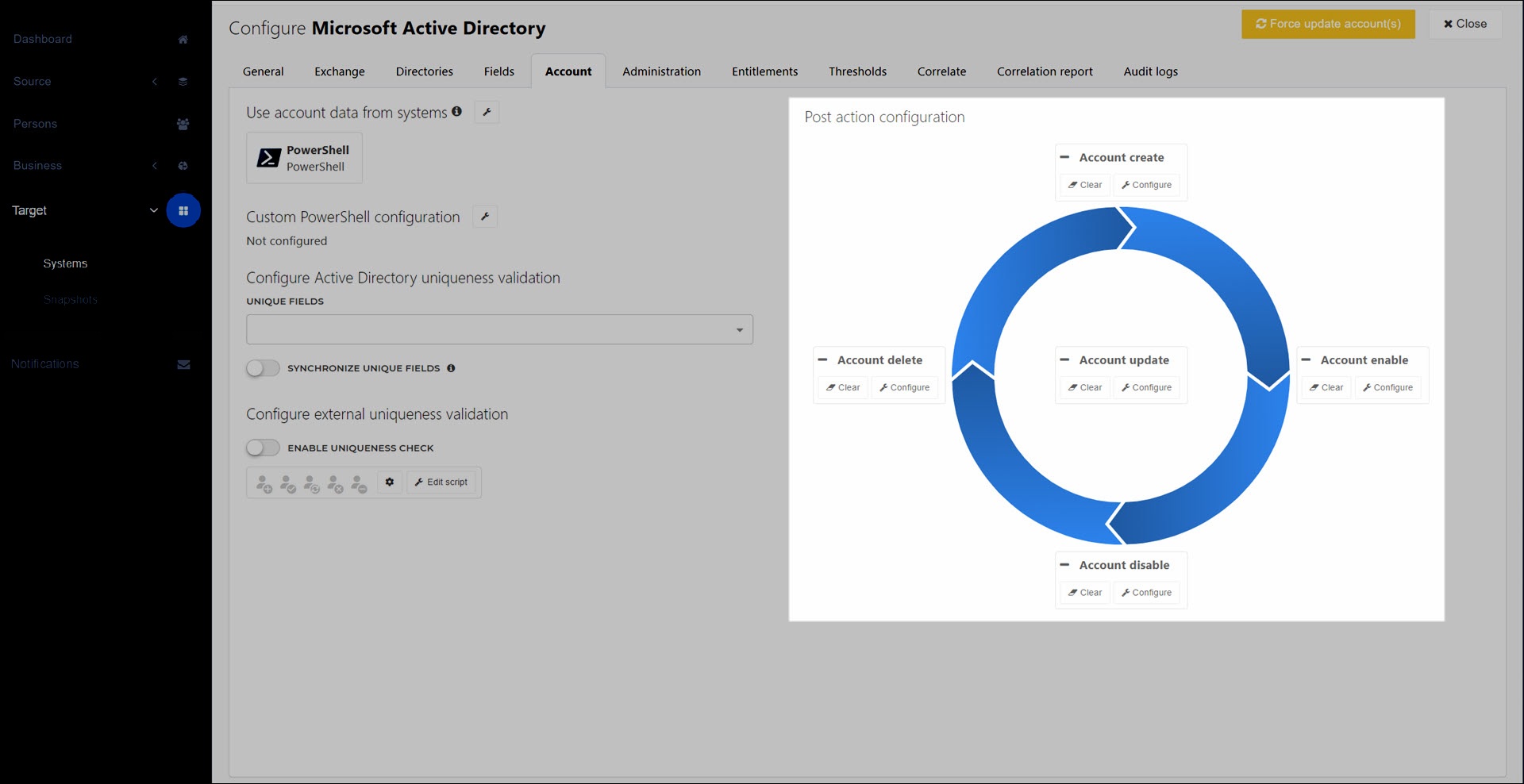This screenshot has height=784, width=1524.
Task: Switch to the Exchange tab
Action: (340, 71)
